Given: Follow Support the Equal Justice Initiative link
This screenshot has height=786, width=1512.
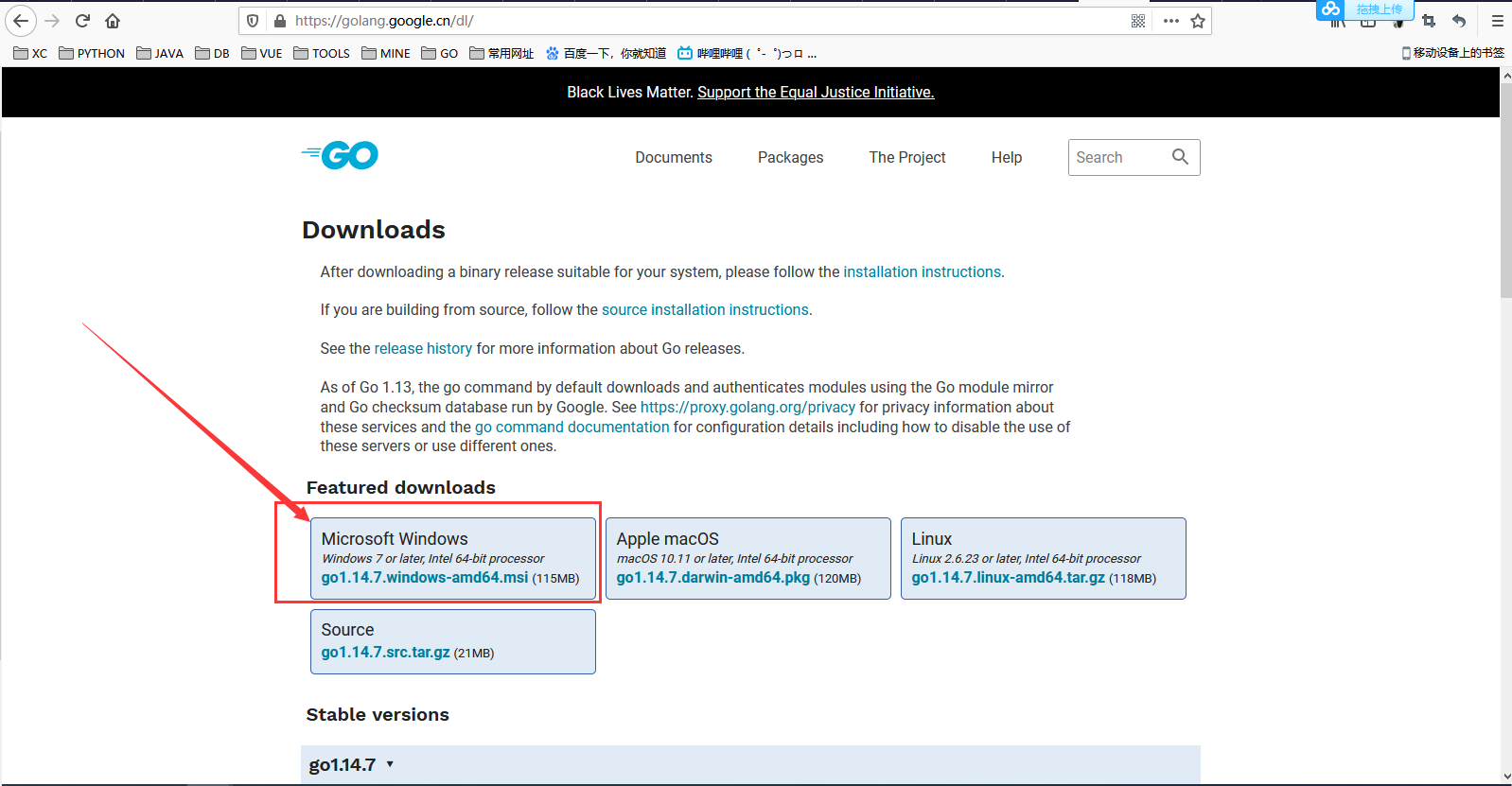Looking at the screenshot, I should [x=816, y=92].
